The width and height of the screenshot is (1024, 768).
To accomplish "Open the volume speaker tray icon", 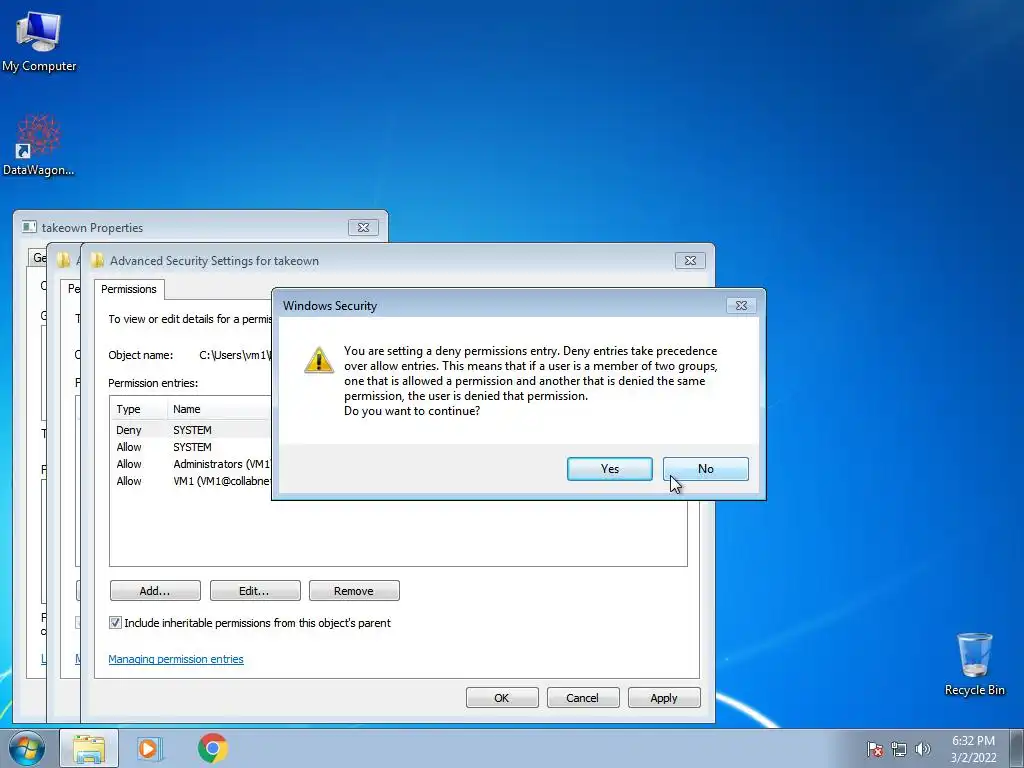I will tap(923, 749).
